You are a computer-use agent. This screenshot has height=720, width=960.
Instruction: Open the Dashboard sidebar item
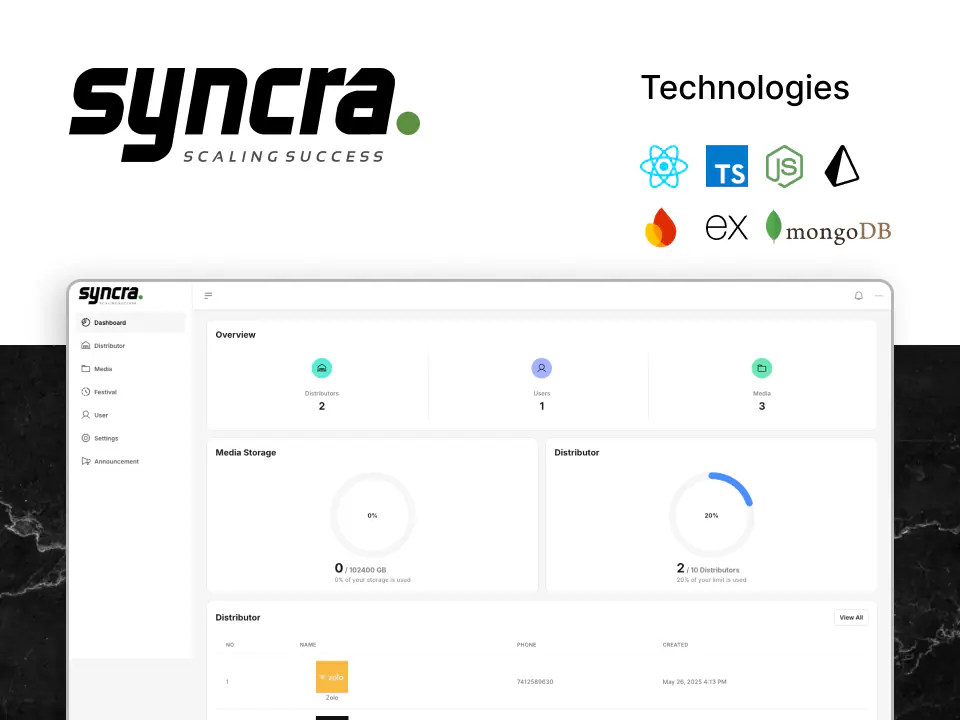(x=130, y=323)
